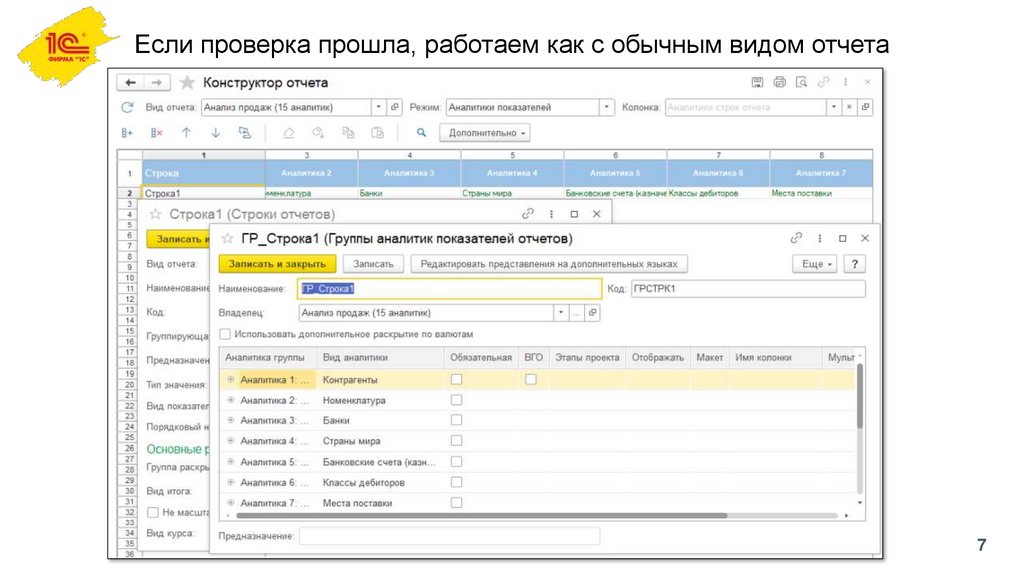Click the copy icon in constructor toolbar
The image size is (1024, 574).
pyautogui.click(x=348, y=133)
